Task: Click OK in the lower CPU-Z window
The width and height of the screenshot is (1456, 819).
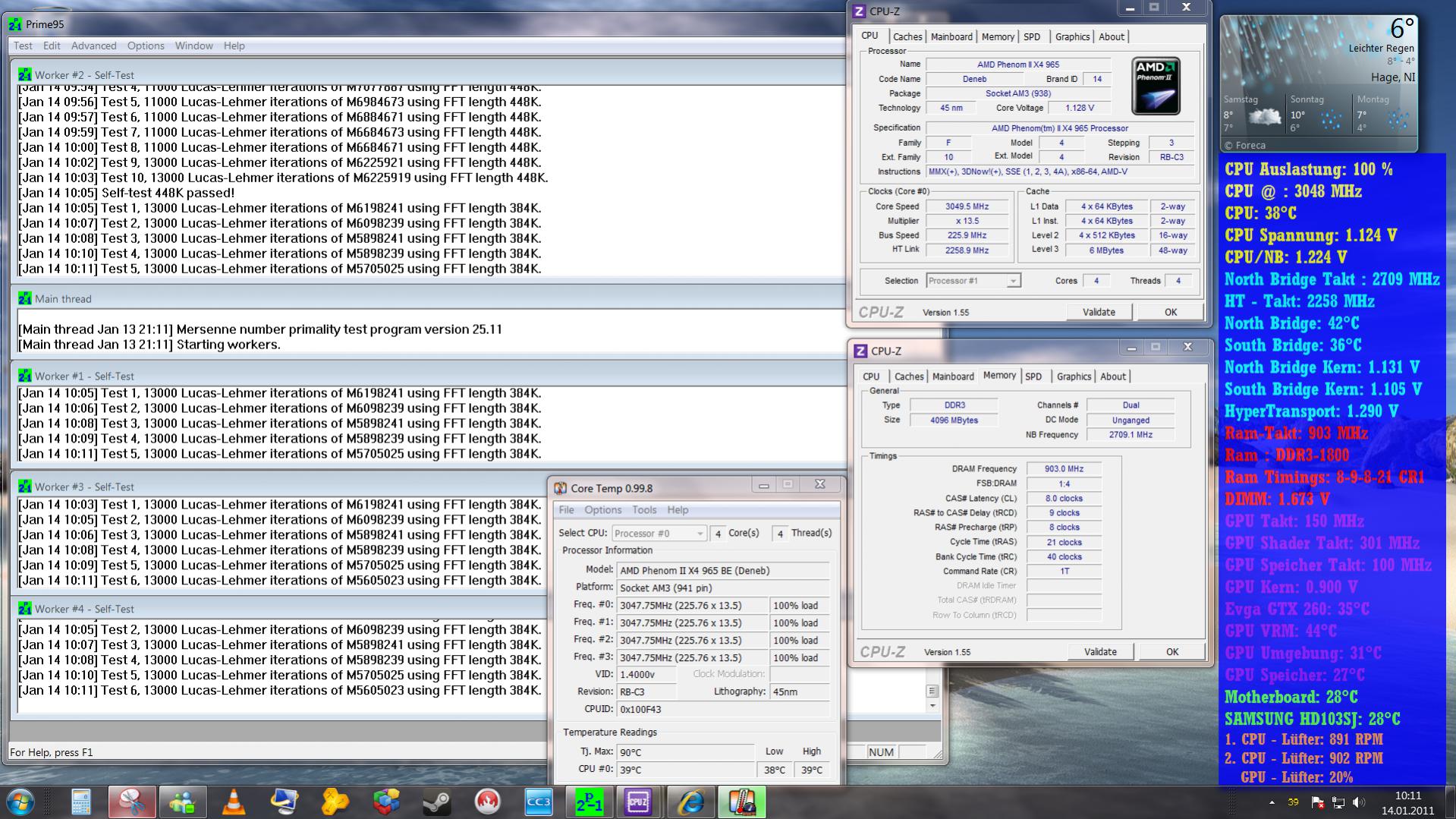Action: [x=1172, y=651]
